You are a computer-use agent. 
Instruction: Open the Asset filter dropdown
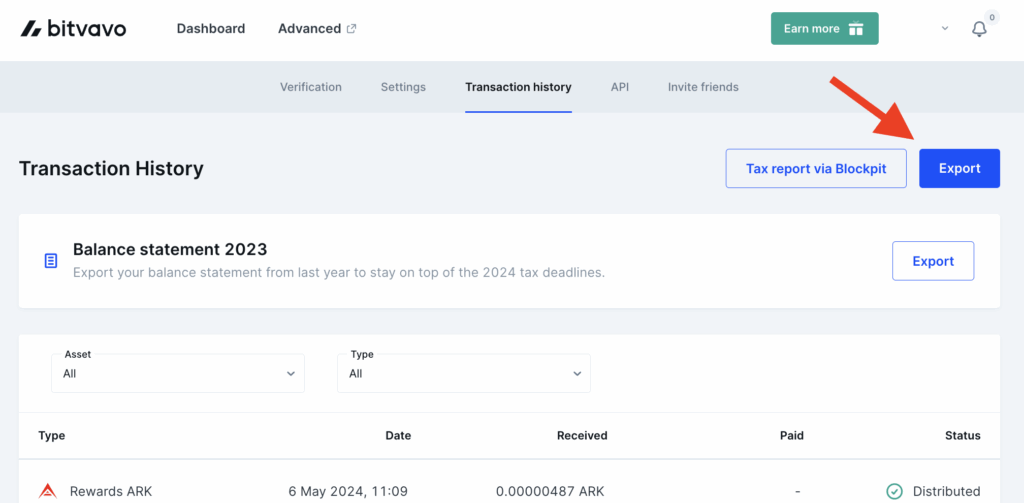(x=178, y=373)
